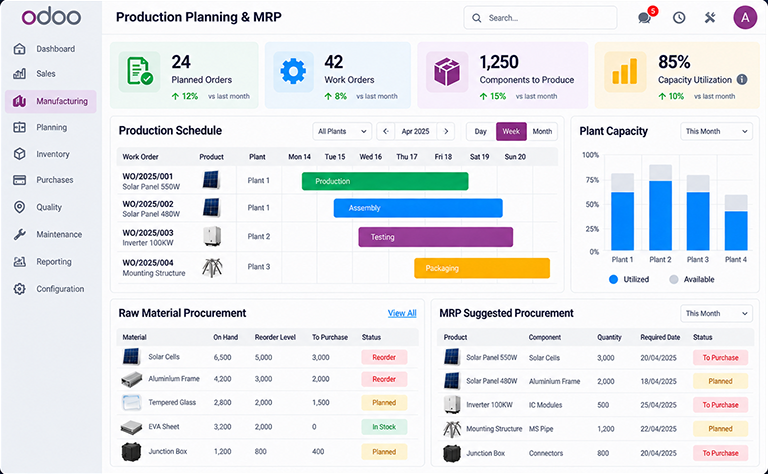Select work order WO/2025/003
The height and width of the screenshot is (474, 768).
pos(147,233)
